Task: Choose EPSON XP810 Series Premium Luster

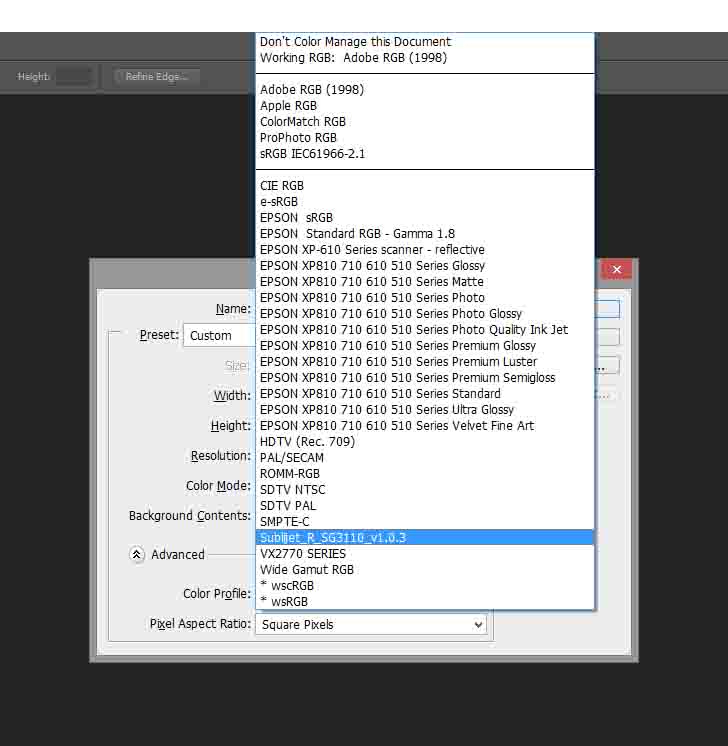Action: [425, 362]
